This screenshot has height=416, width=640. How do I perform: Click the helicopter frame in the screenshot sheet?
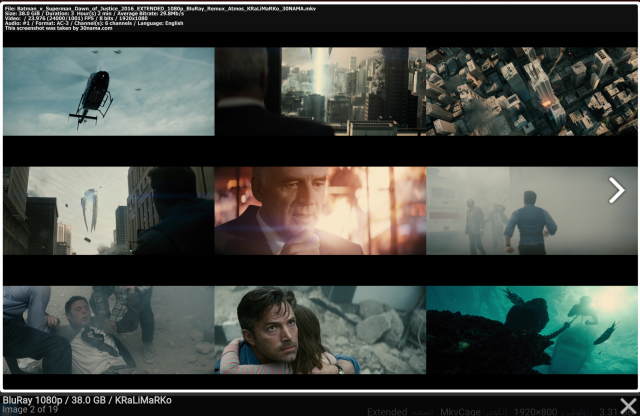[109, 91]
